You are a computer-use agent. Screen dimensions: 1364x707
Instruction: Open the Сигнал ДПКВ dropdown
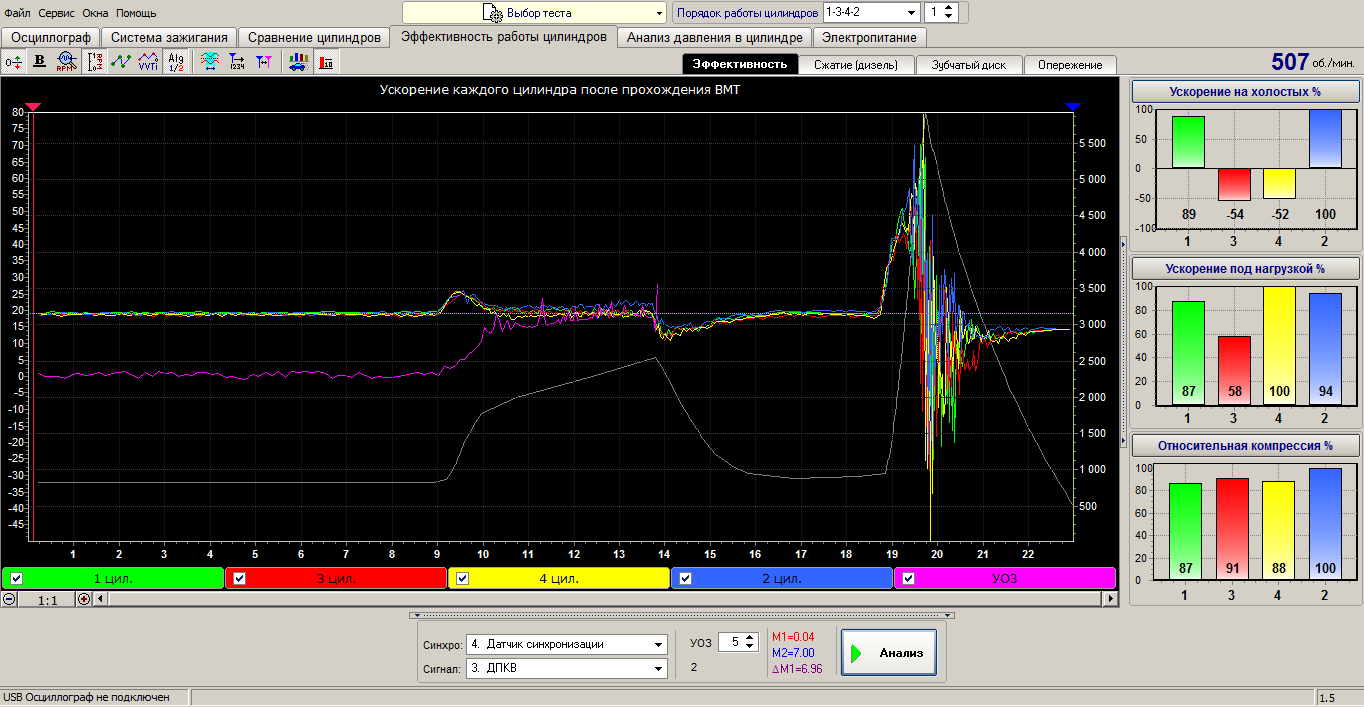tap(567, 669)
